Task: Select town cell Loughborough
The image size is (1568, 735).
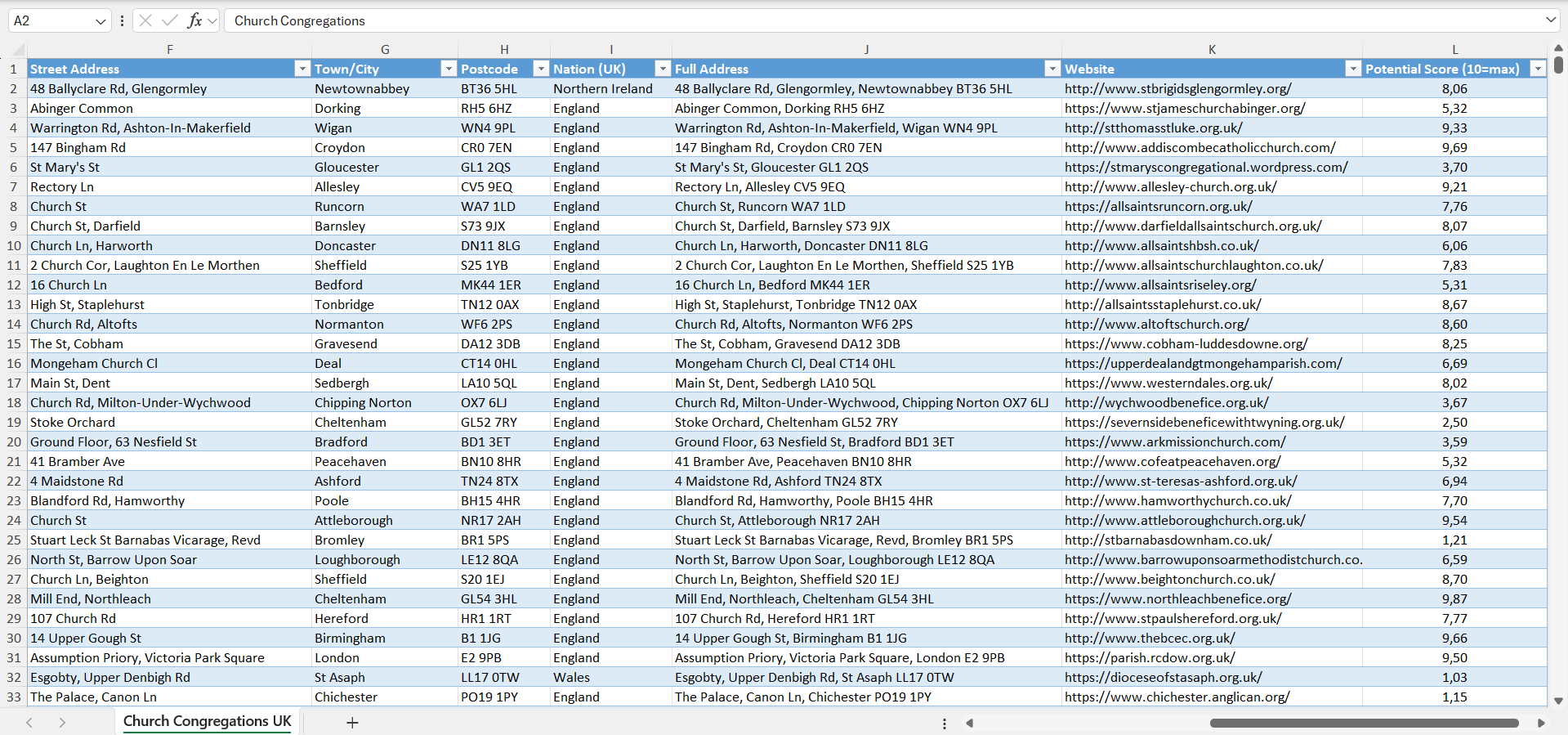Action: (385, 560)
